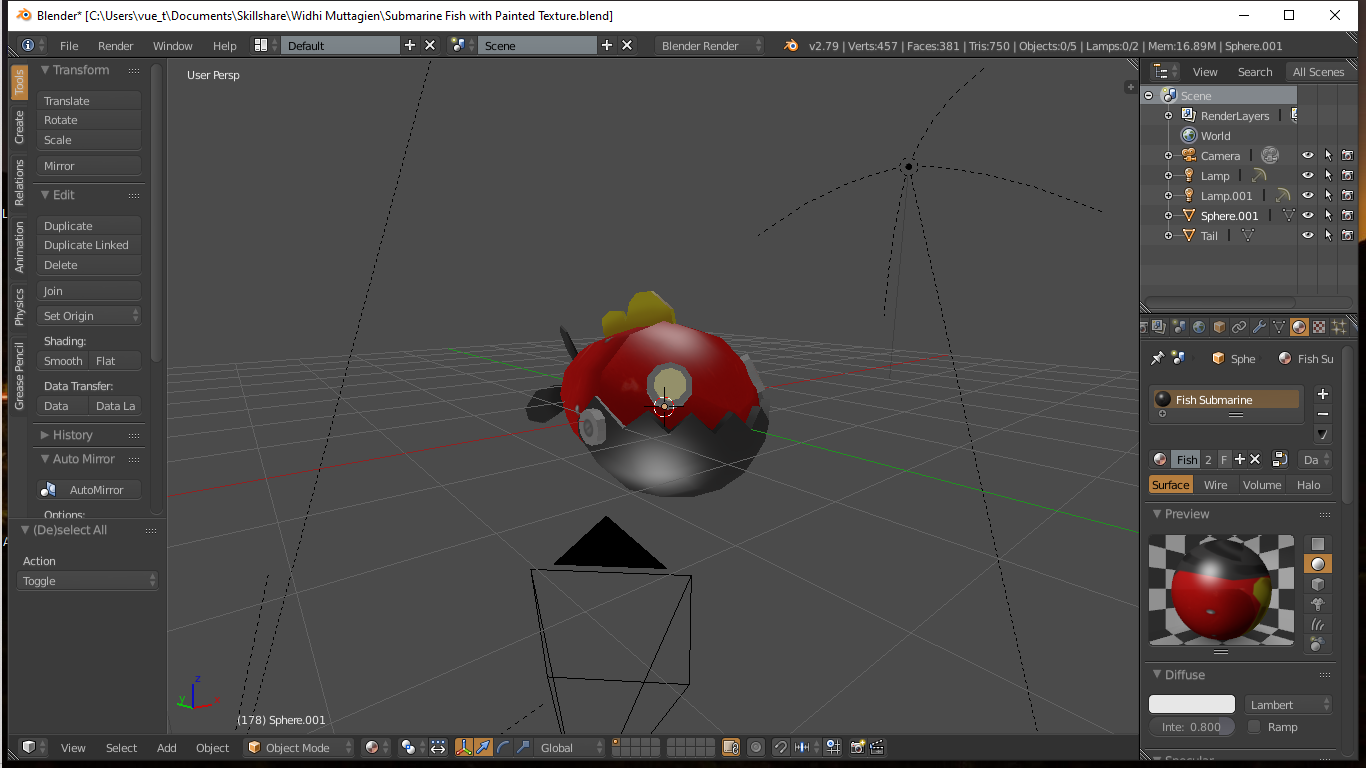Click Smooth shading button
Image resolution: width=1366 pixels, height=768 pixels.
(x=63, y=361)
